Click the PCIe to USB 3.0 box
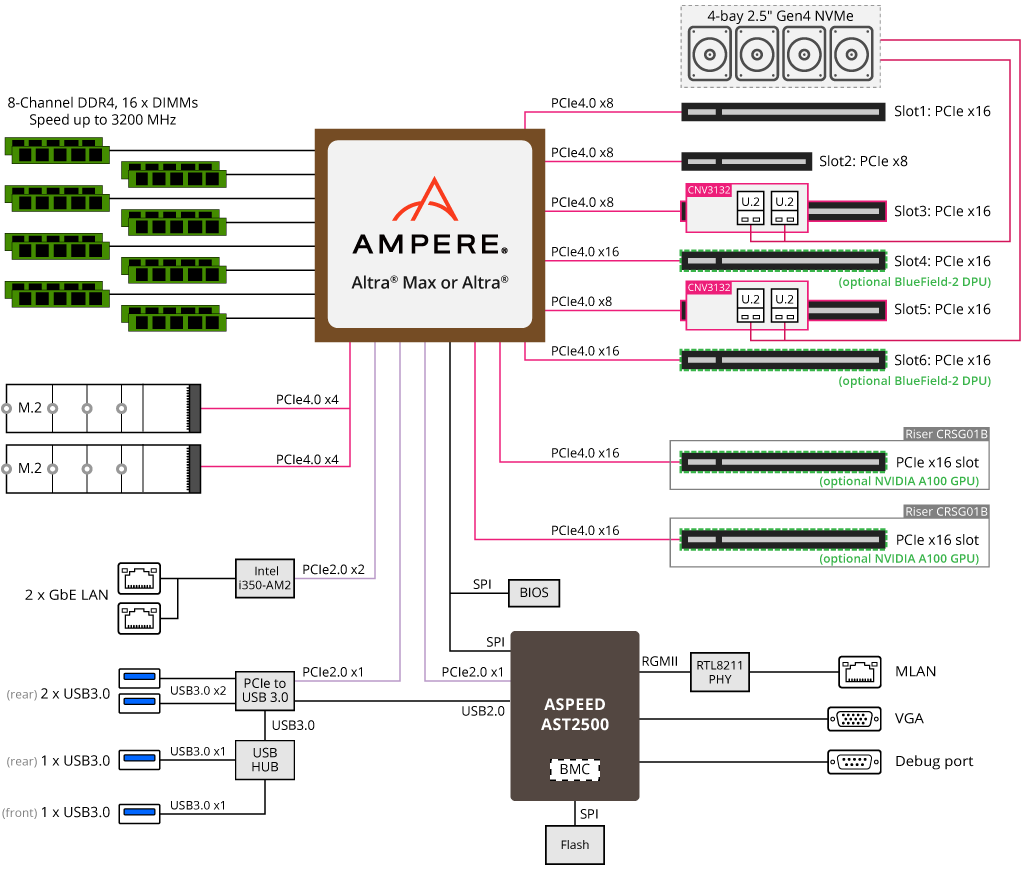The width and height of the screenshot is (1025, 875). point(265,690)
